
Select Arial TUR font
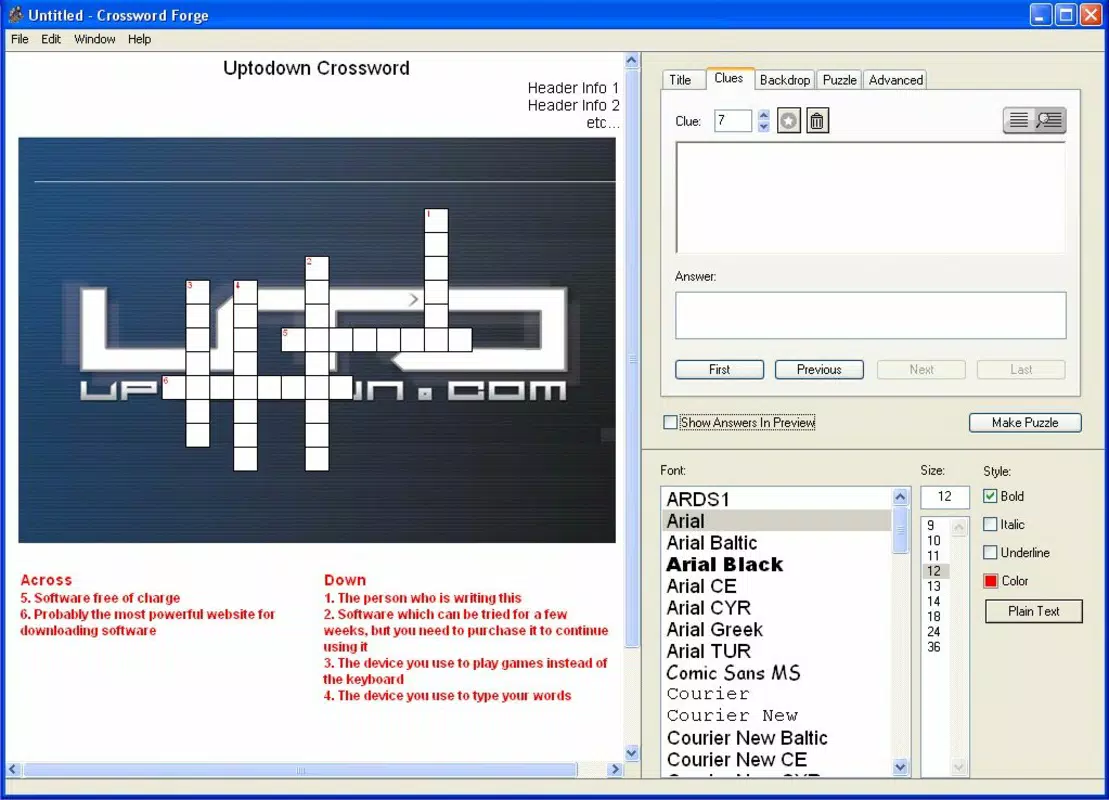pos(777,651)
